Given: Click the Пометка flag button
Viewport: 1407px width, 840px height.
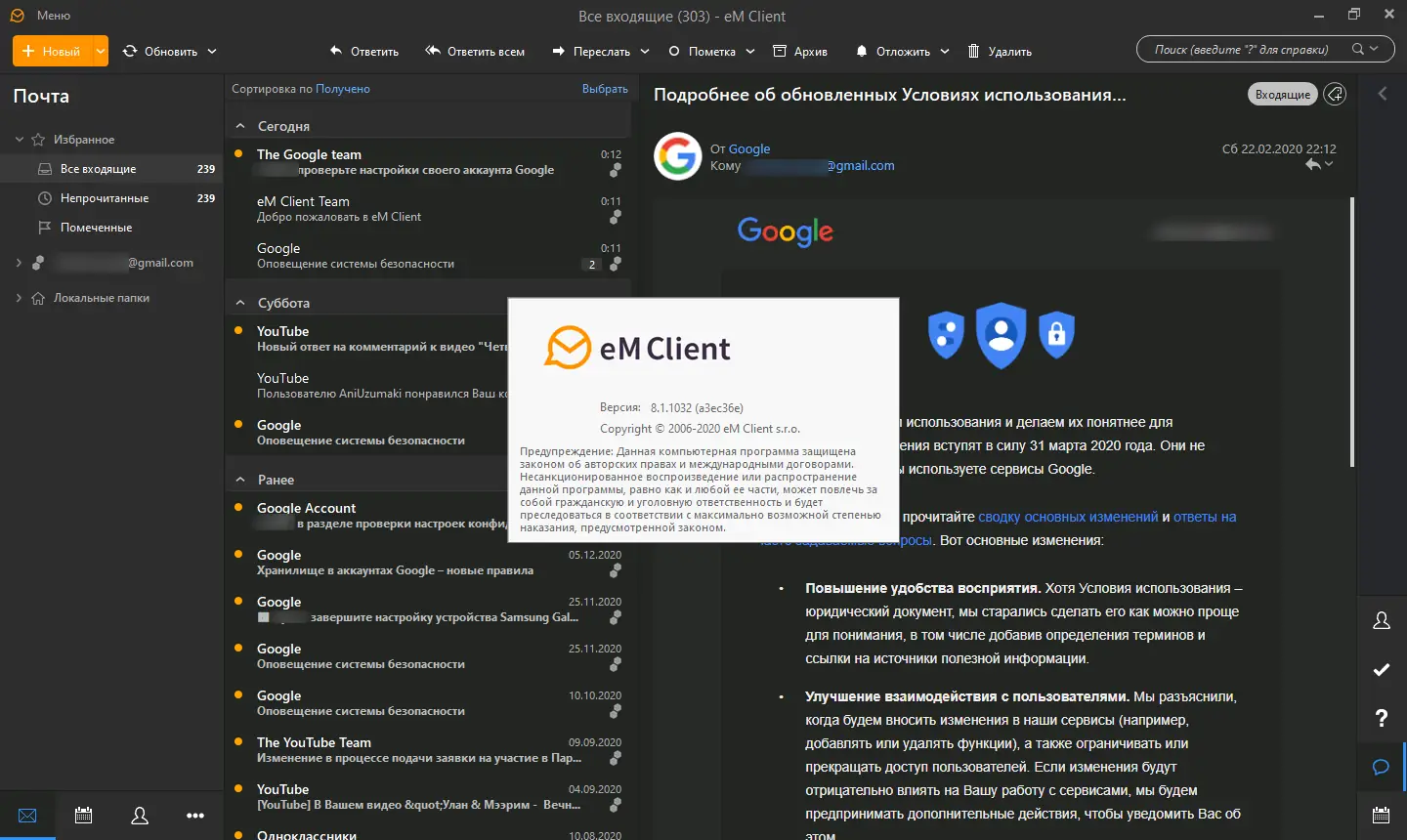Looking at the screenshot, I should [703, 52].
